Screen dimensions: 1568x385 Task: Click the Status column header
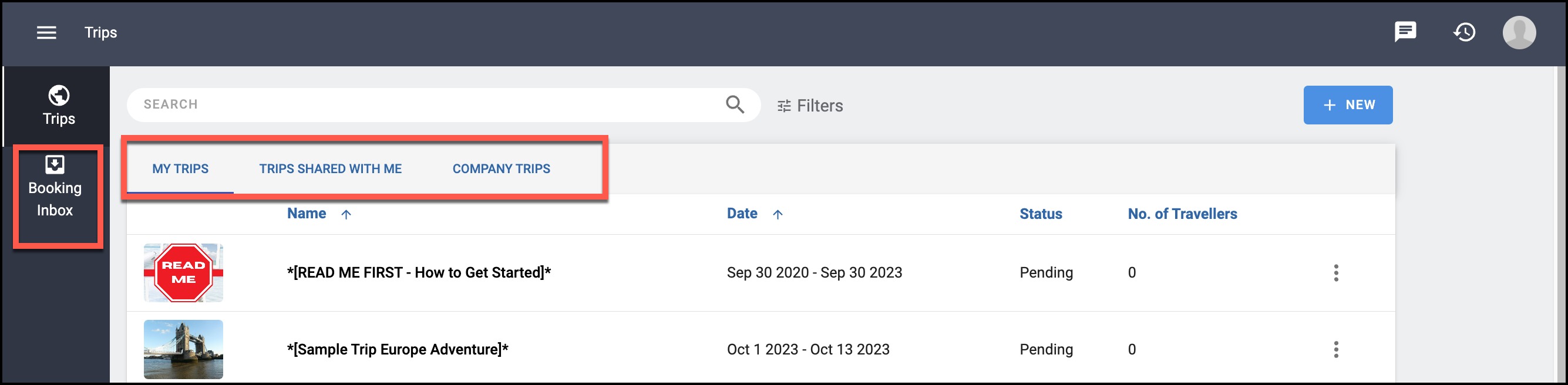click(1040, 214)
